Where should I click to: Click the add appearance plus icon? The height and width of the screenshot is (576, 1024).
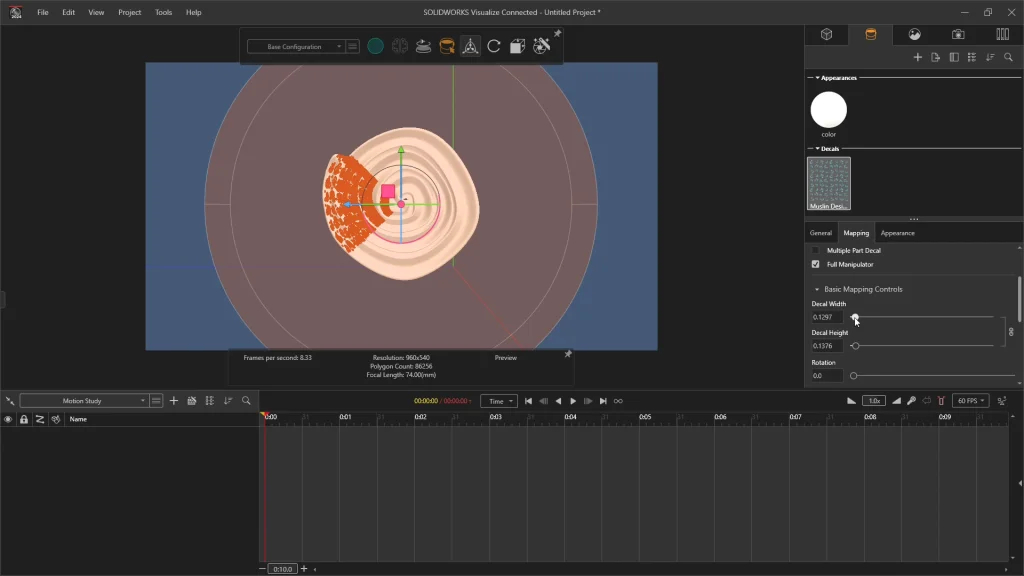[x=918, y=57]
